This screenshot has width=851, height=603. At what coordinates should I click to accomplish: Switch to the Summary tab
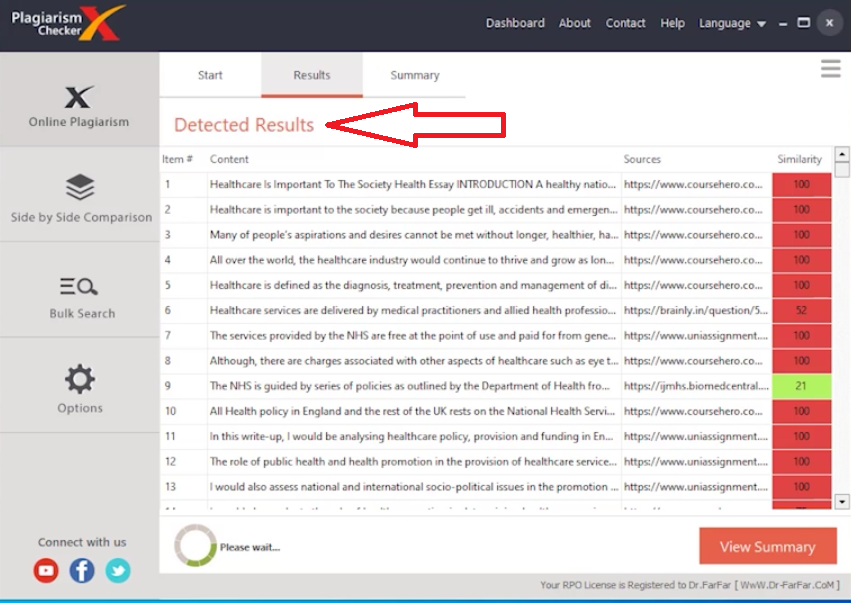[415, 75]
